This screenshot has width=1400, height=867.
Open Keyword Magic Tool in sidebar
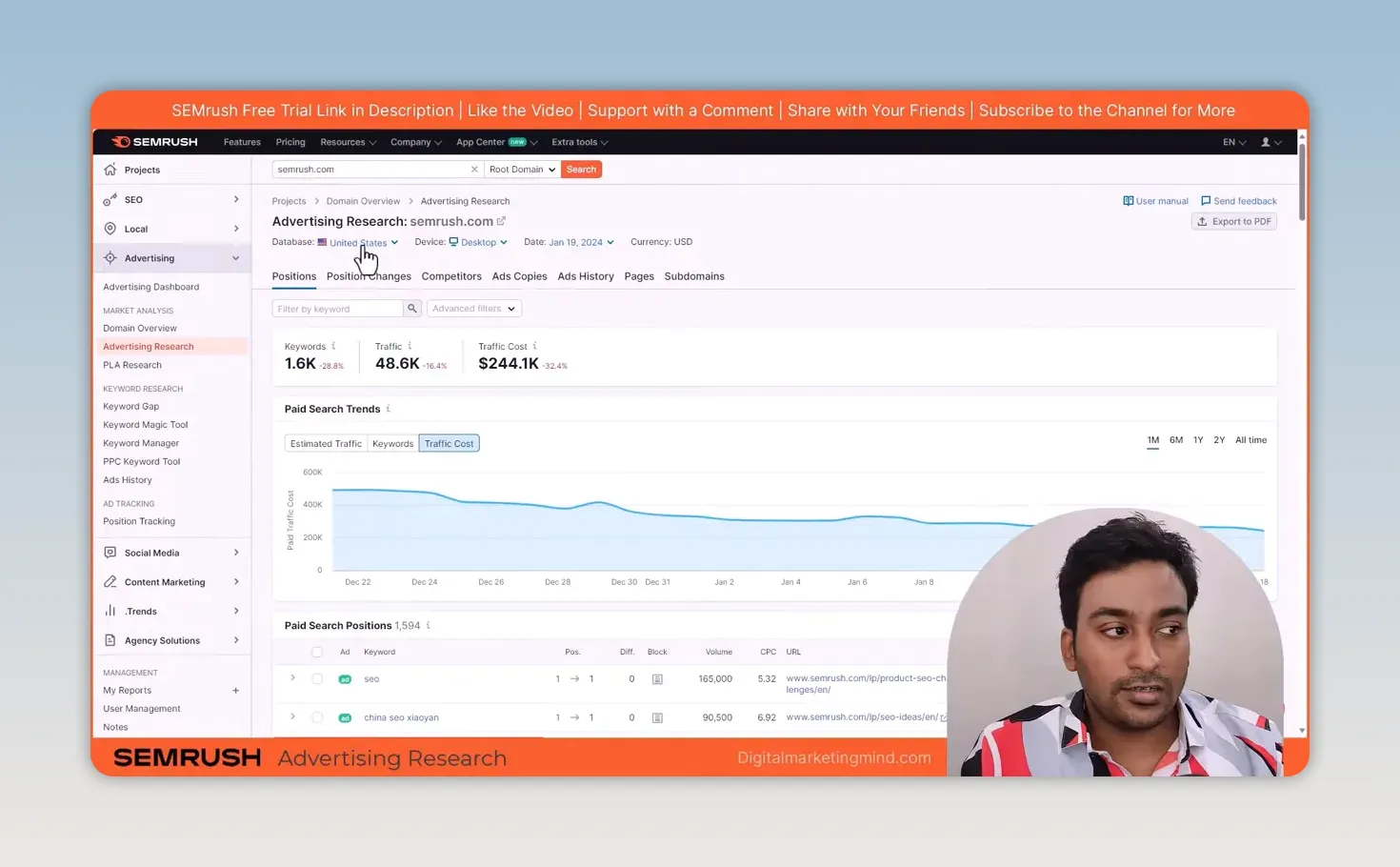point(145,425)
